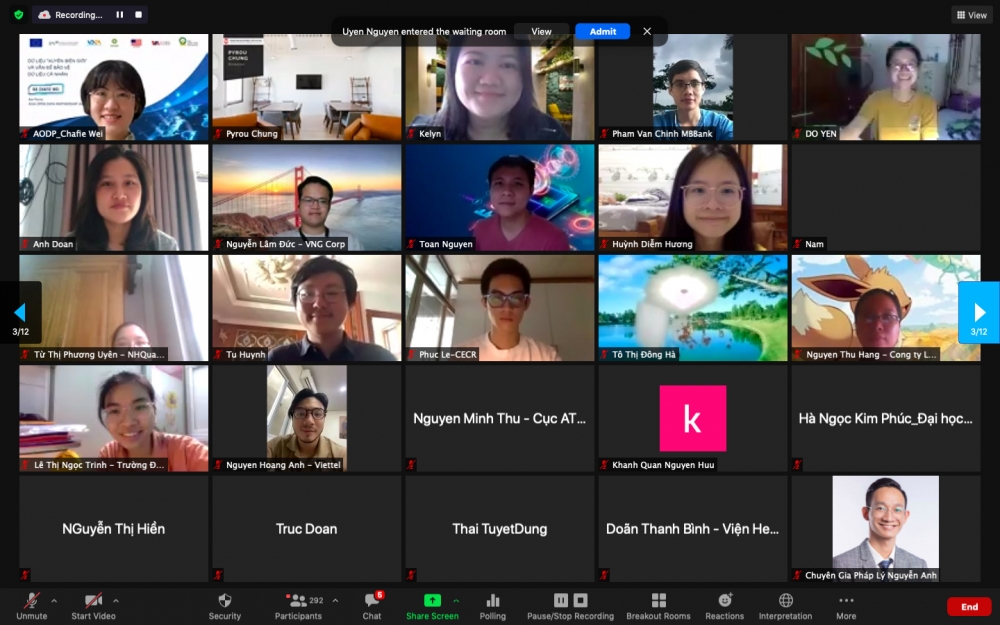Open the Chat panel

372,605
